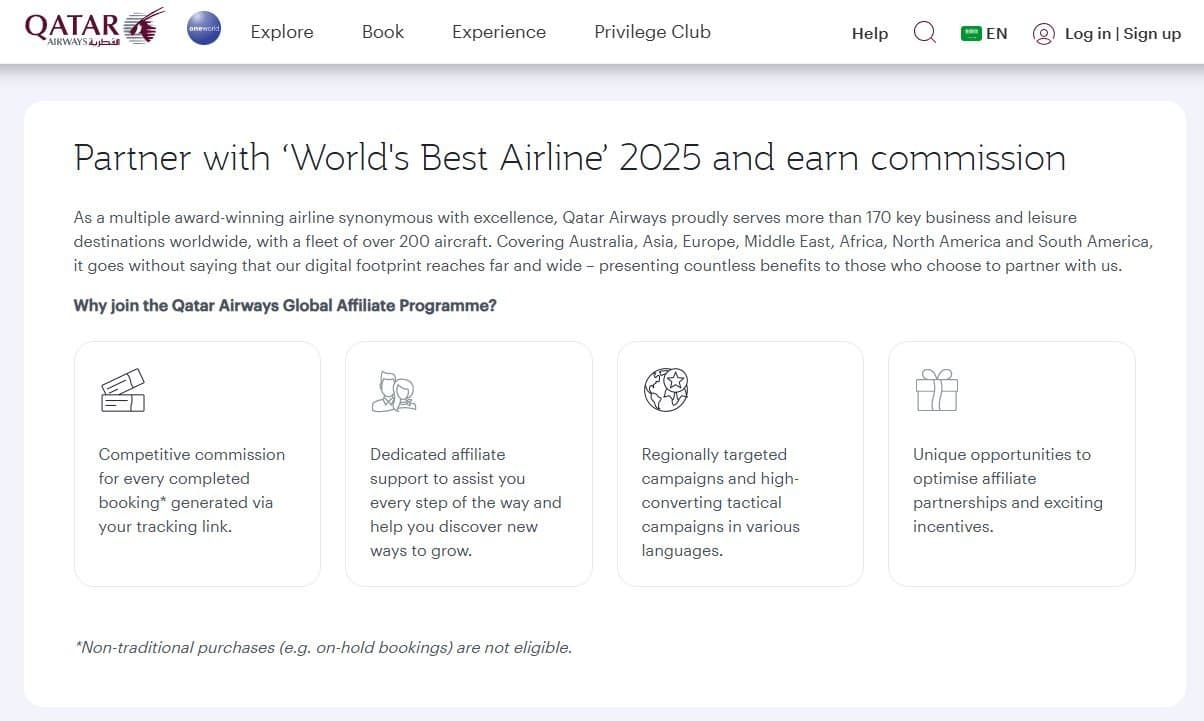Click the gift box incentives icon
Viewport: 1204px width, 721px height.
point(937,390)
